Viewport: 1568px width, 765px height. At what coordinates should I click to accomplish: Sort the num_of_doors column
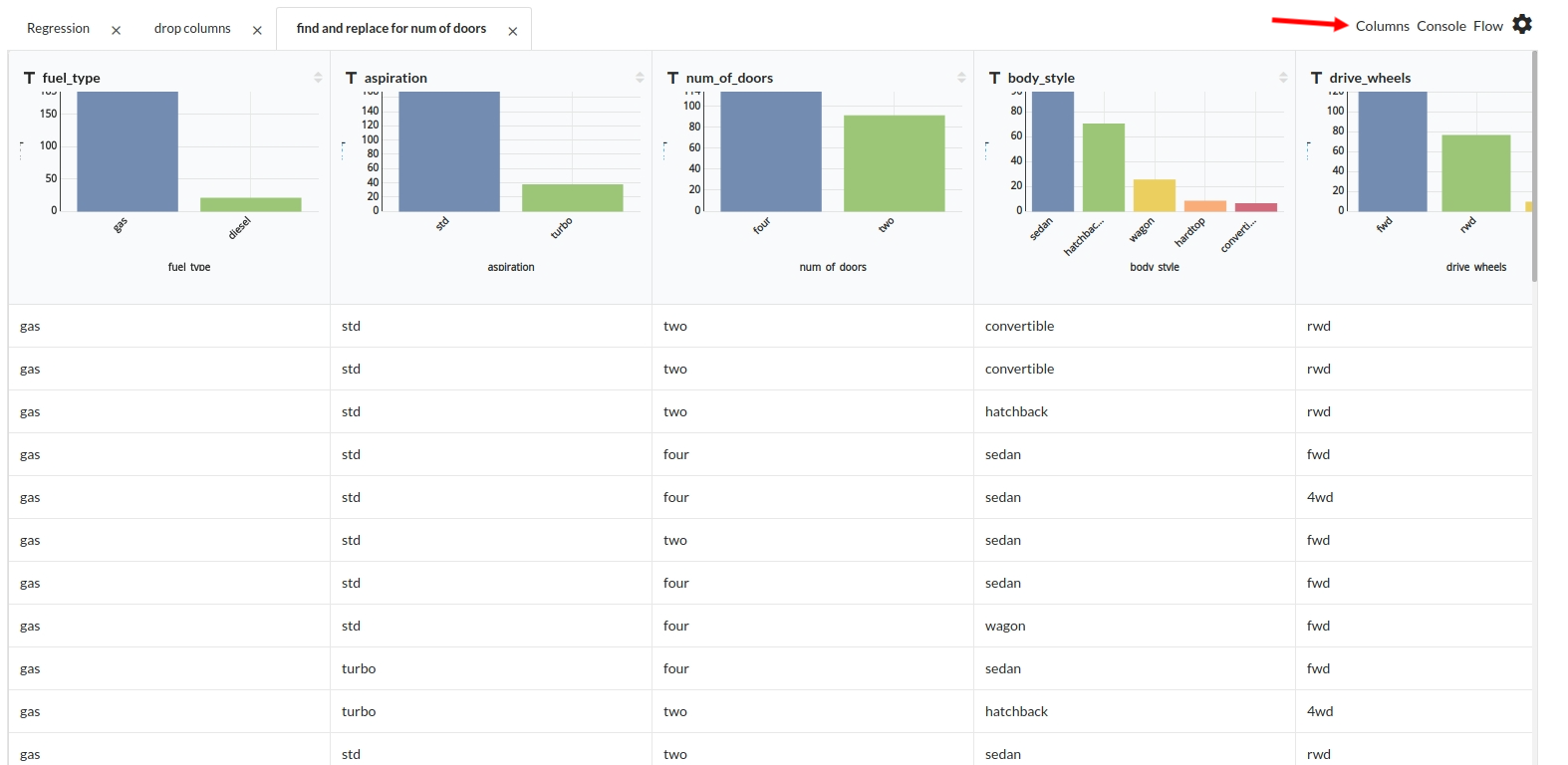tap(961, 78)
